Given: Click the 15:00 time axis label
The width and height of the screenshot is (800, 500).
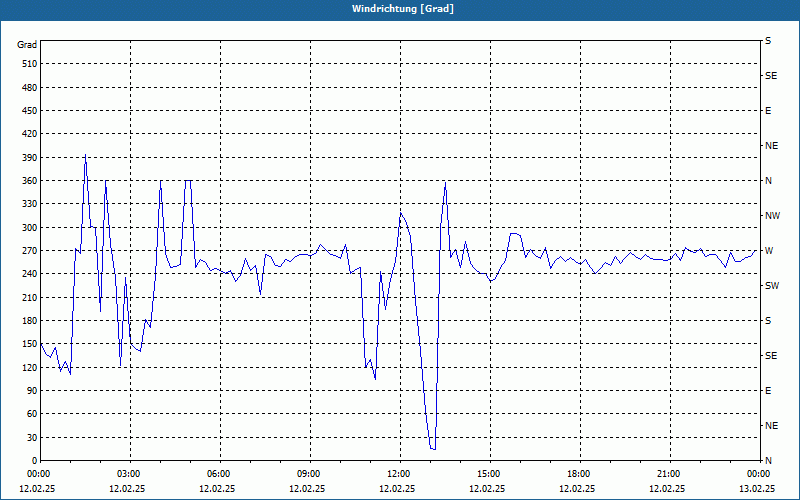Looking at the screenshot, I should coord(487,474).
